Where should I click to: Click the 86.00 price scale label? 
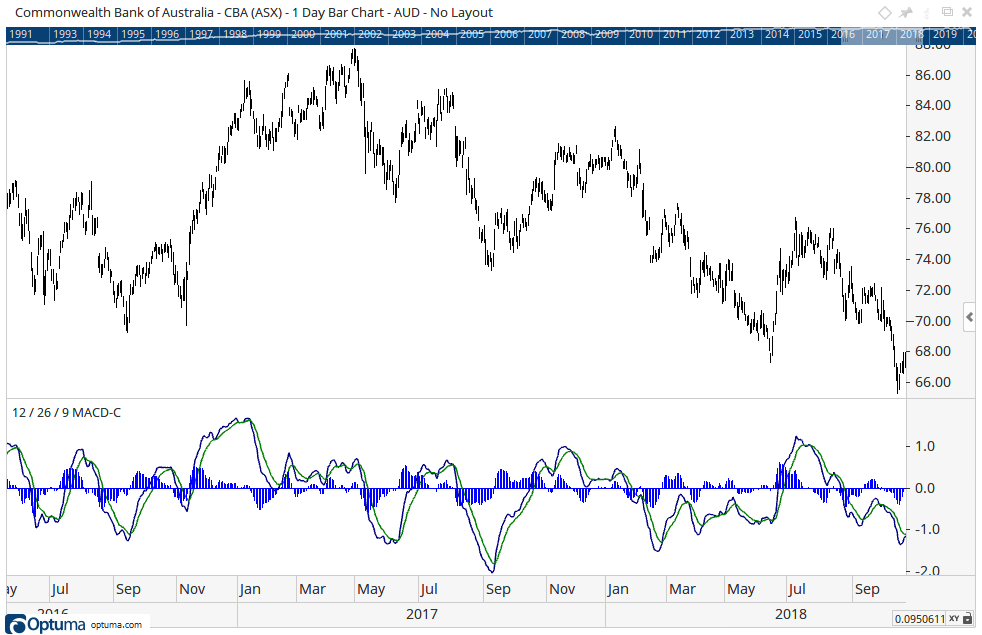933,75
